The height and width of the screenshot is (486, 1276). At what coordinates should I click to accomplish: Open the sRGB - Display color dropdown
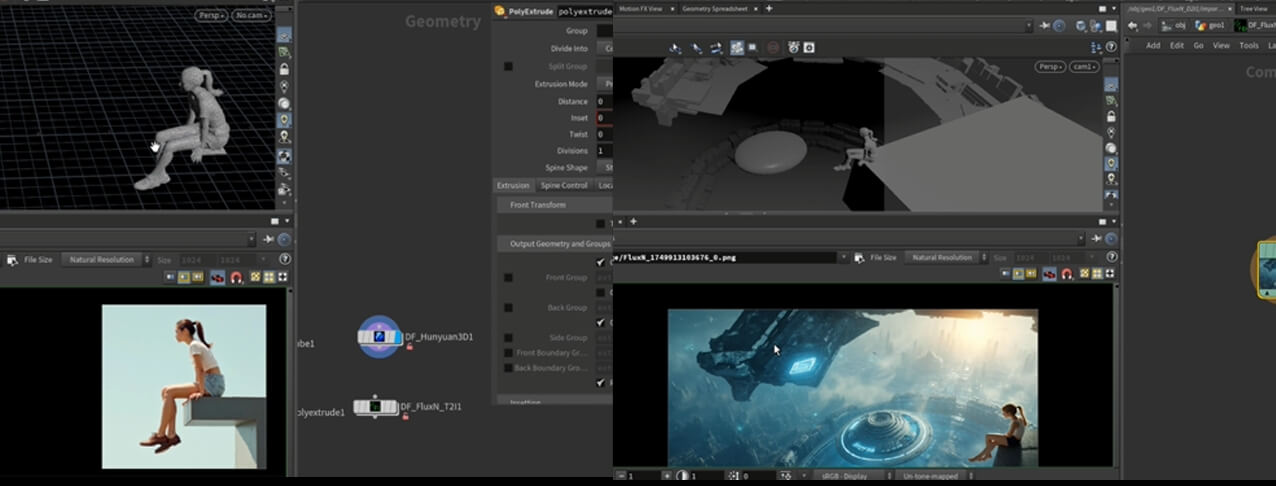(x=854, y=476)
